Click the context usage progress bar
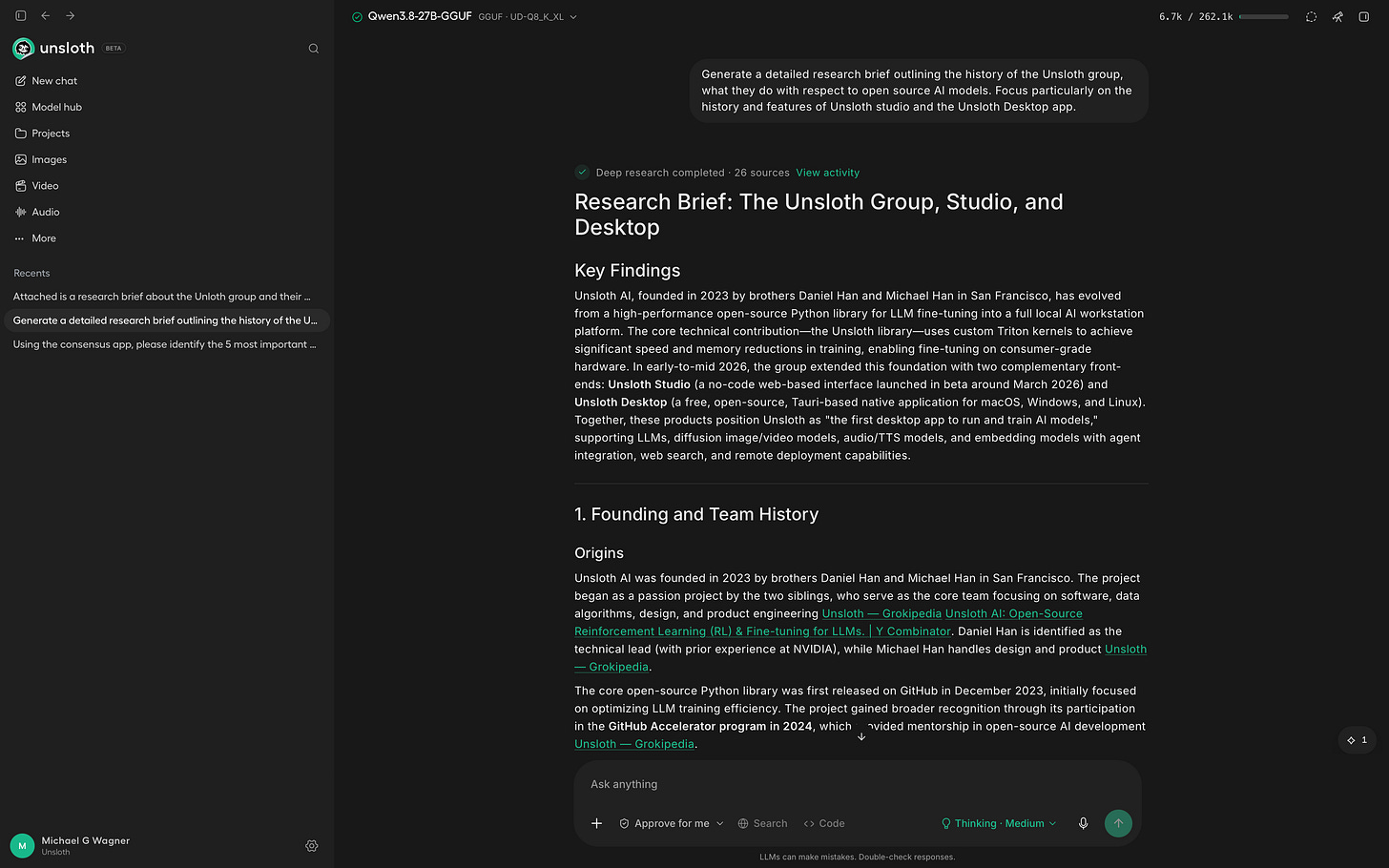The width and height of the screenshot is (1389, 868). (1263, 16)
